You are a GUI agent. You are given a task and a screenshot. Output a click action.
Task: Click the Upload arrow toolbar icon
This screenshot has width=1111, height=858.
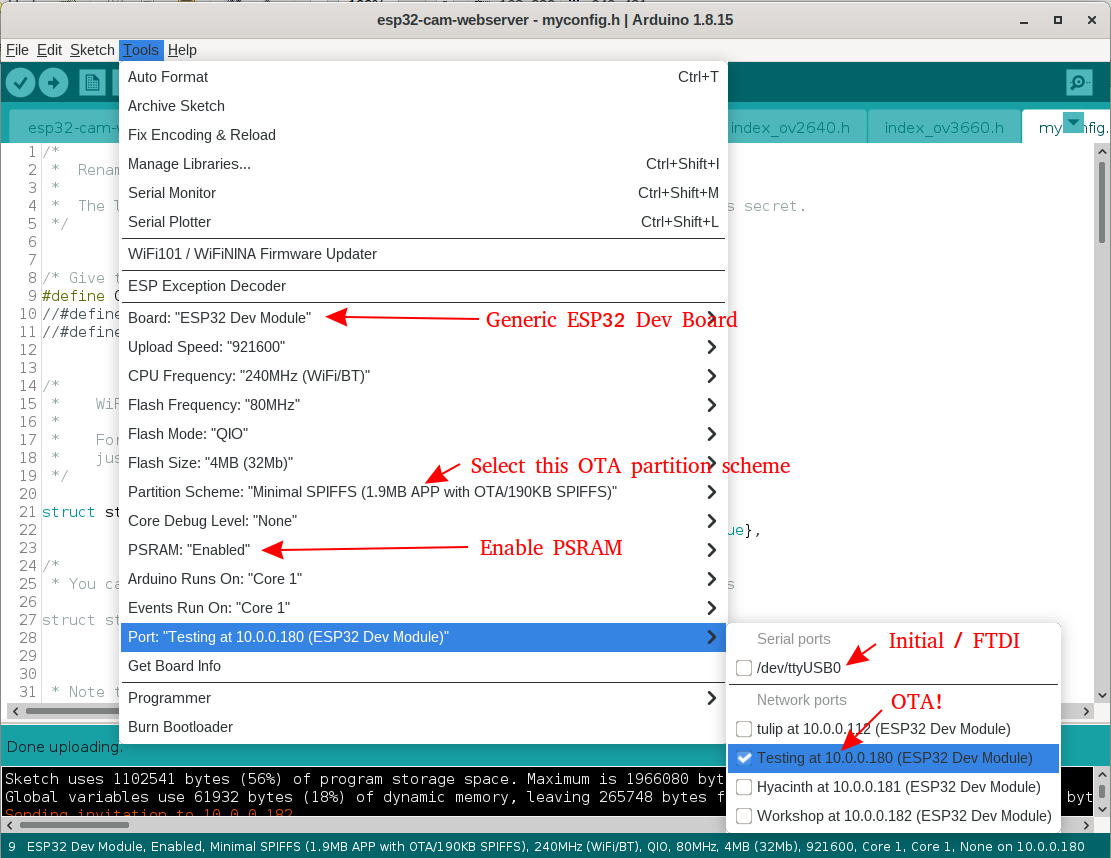click(53, 83)
